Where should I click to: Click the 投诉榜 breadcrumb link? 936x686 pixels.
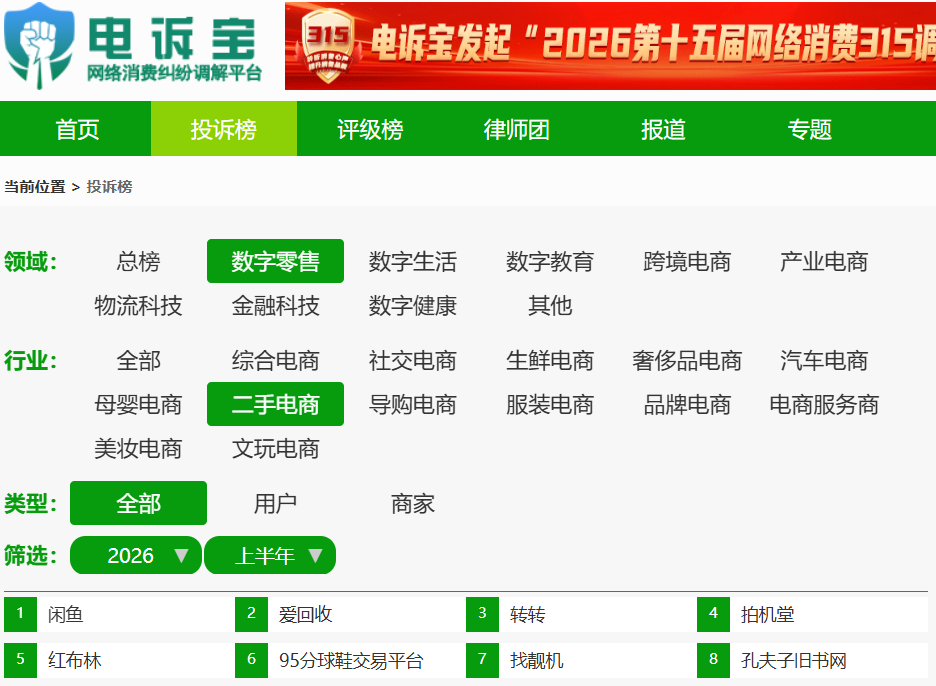tap(109, 187)
